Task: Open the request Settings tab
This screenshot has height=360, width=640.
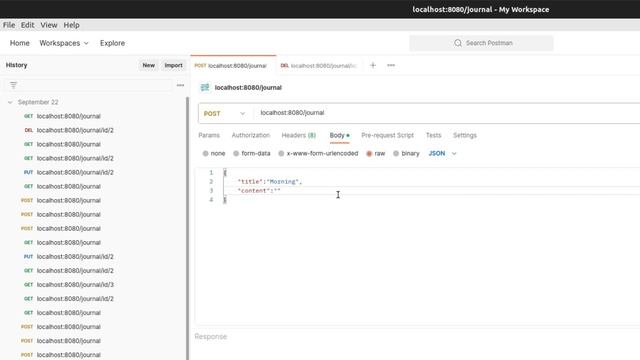Action: tap(464, 135)
